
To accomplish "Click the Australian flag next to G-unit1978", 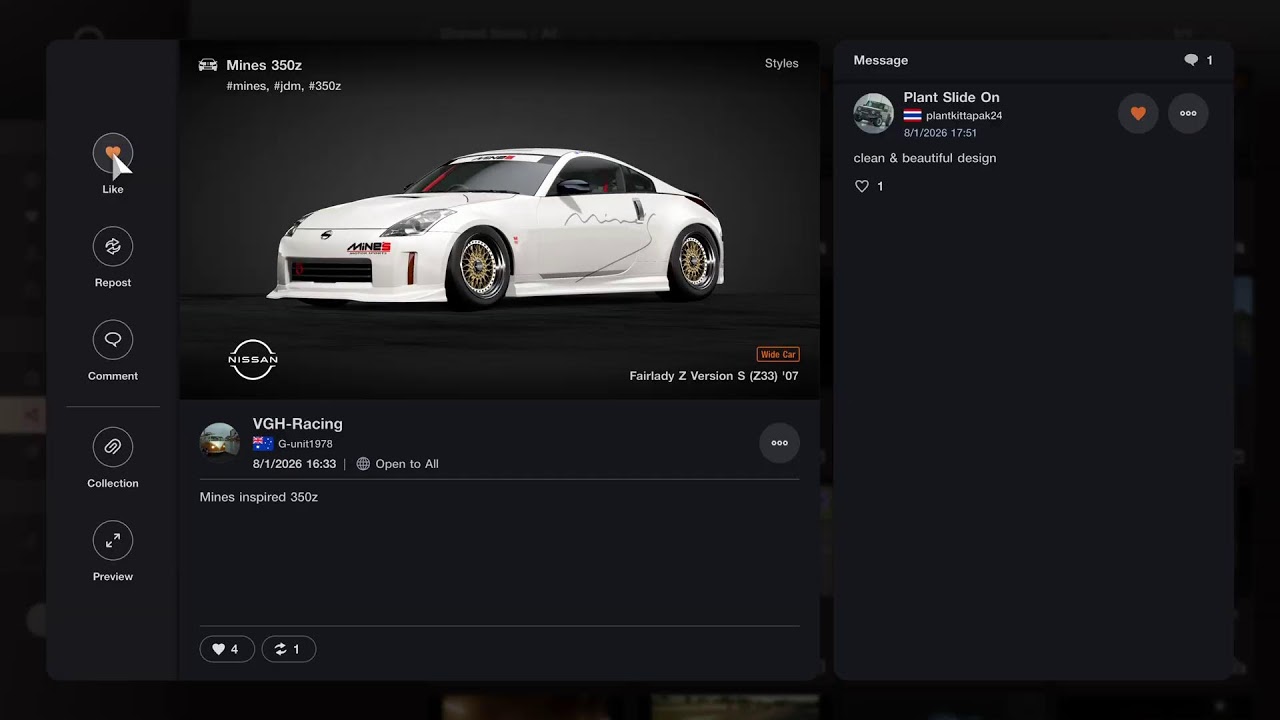I will [x=263, y=444].
